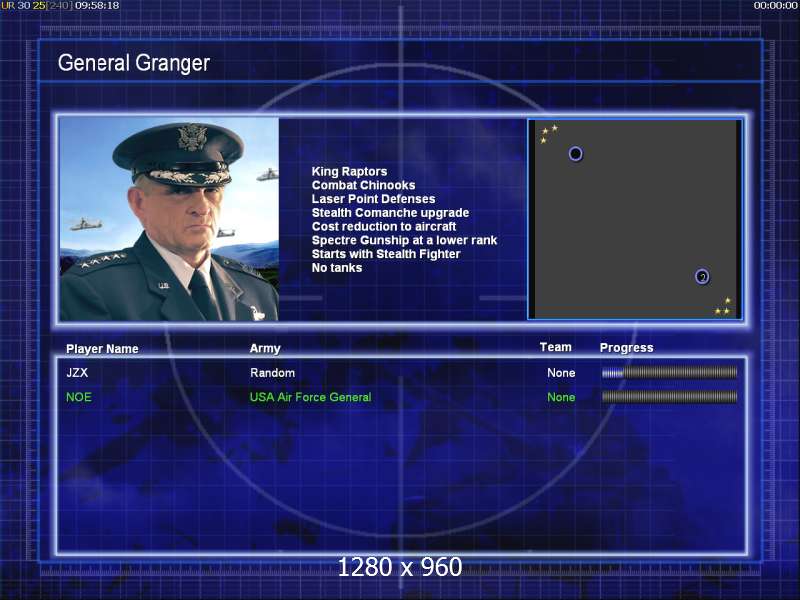The image size is (800, 600).
Task: Click the star cluster beside the unnumbered minimap marker
Action: tap(549, 134)
